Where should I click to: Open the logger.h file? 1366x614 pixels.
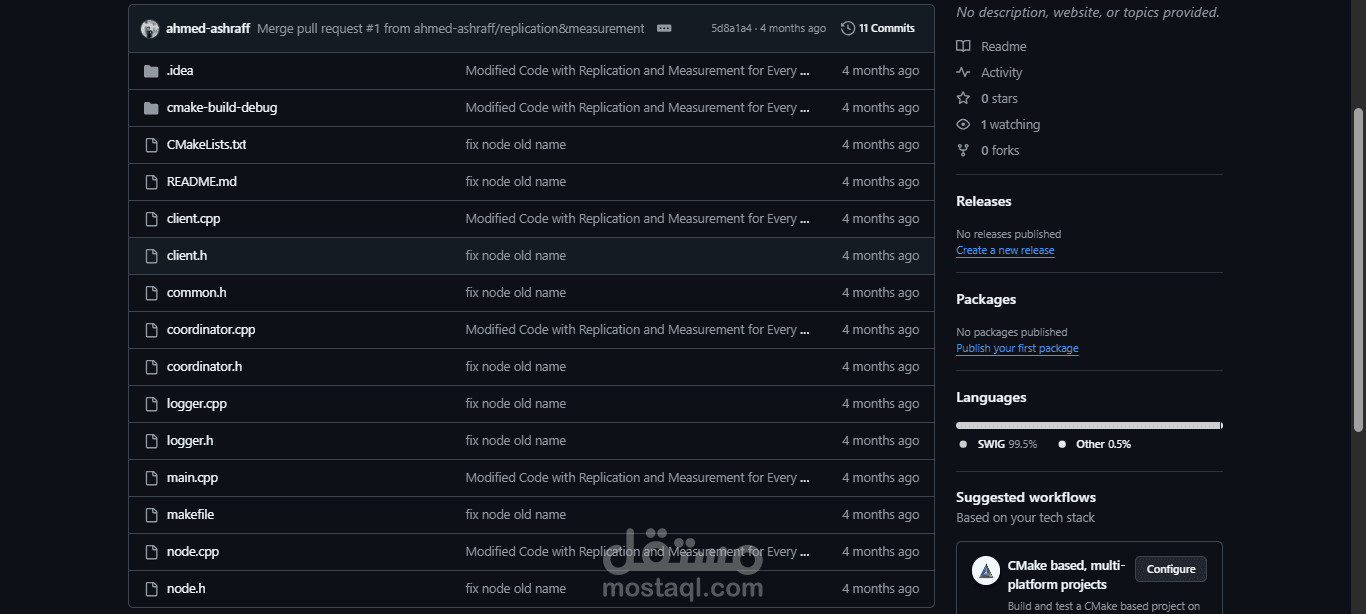tap(190, 441)
